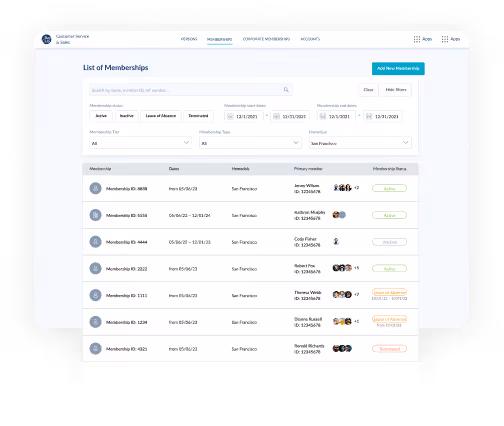This screenshot has height=426, width=504.
Task: Click the List of Memberships heading
Action: (116, 68)
